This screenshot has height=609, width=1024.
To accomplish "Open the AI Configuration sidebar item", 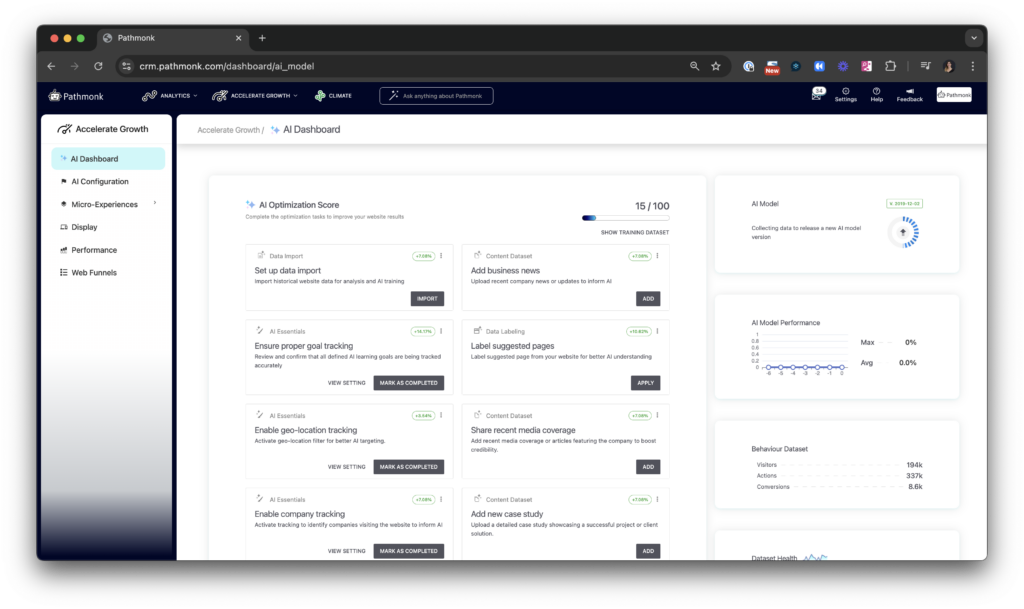I will click(98, 181).
